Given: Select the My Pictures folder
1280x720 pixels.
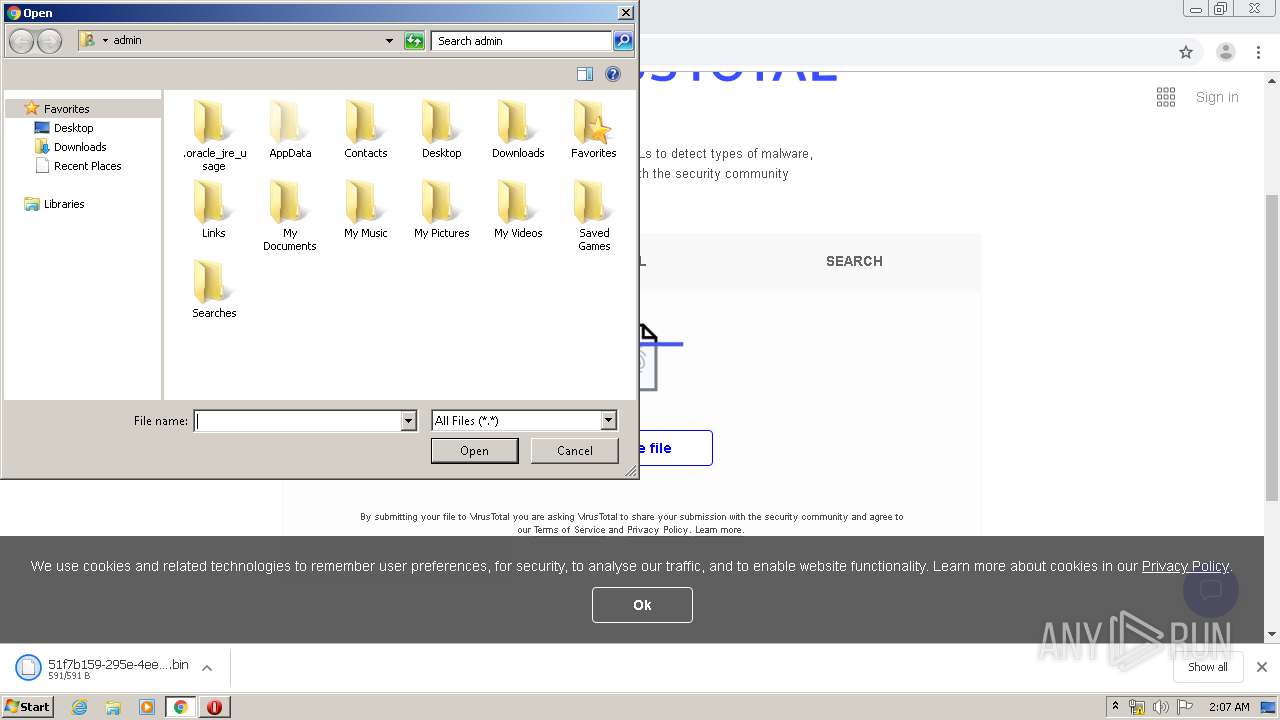Looking at the screenshot, I should 442,210.
